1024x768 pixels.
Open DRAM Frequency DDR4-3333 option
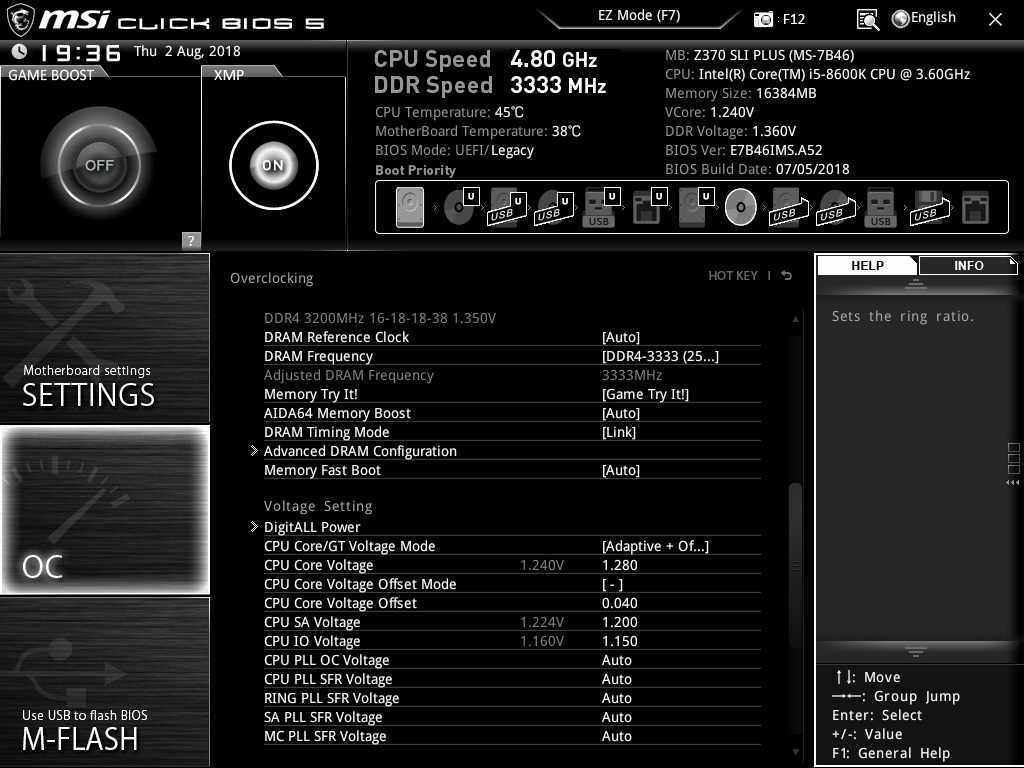(x=512, y=356)
